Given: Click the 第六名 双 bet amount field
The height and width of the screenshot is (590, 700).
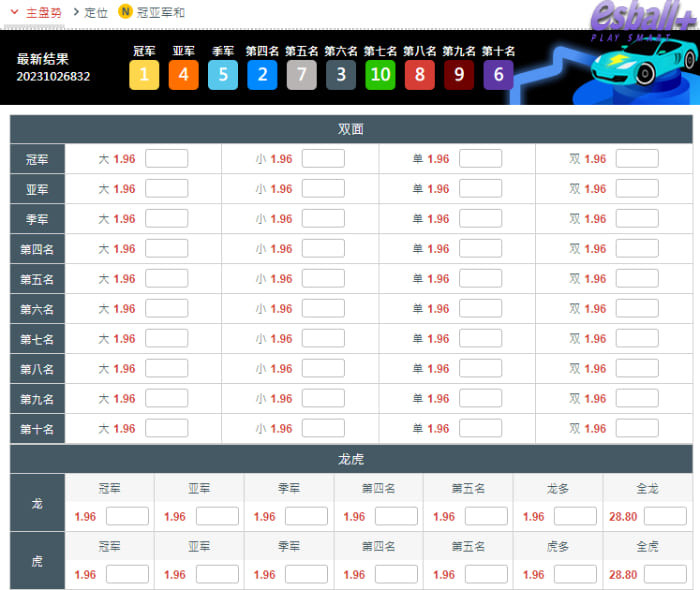Looking at the screenshot, I should click(x=637, y=308).
